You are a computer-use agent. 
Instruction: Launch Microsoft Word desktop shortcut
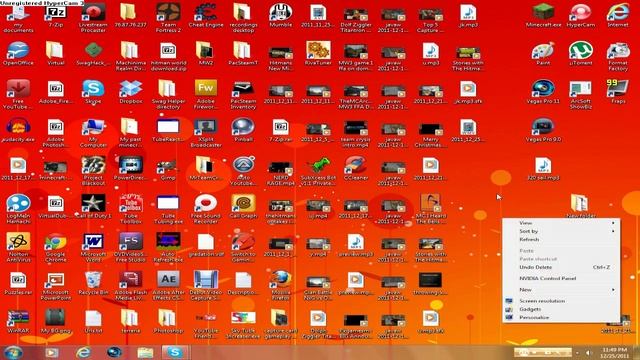click(93, 242)
